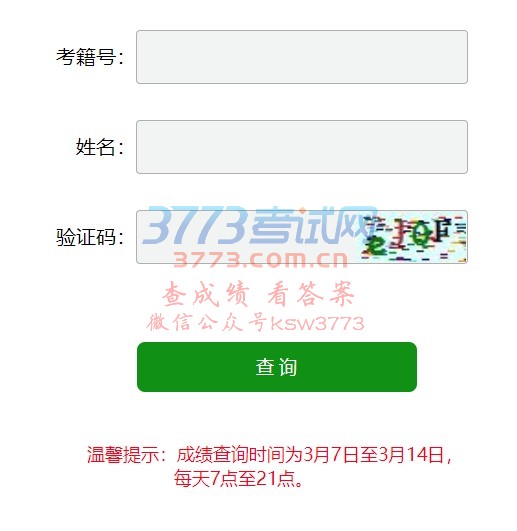Click the blue 3773 logo digits

coord(195,225)
